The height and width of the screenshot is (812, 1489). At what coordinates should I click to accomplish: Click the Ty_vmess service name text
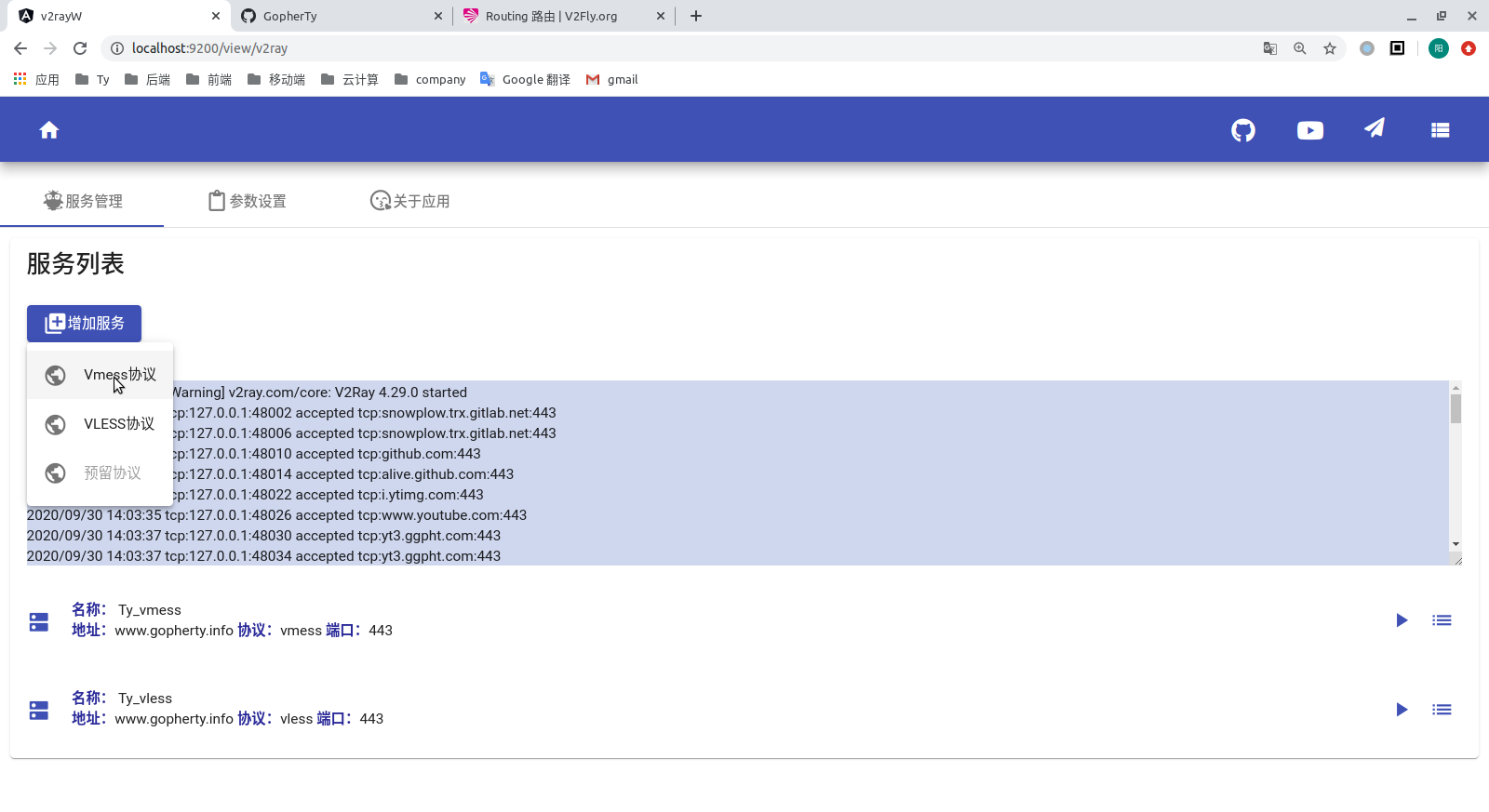tap(150, 610)
